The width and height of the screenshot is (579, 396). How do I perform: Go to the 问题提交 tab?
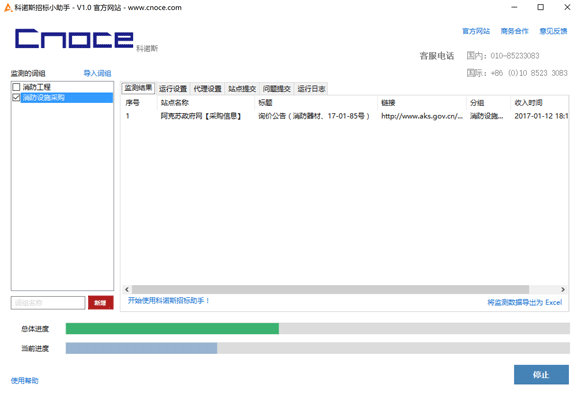(277, 89)
